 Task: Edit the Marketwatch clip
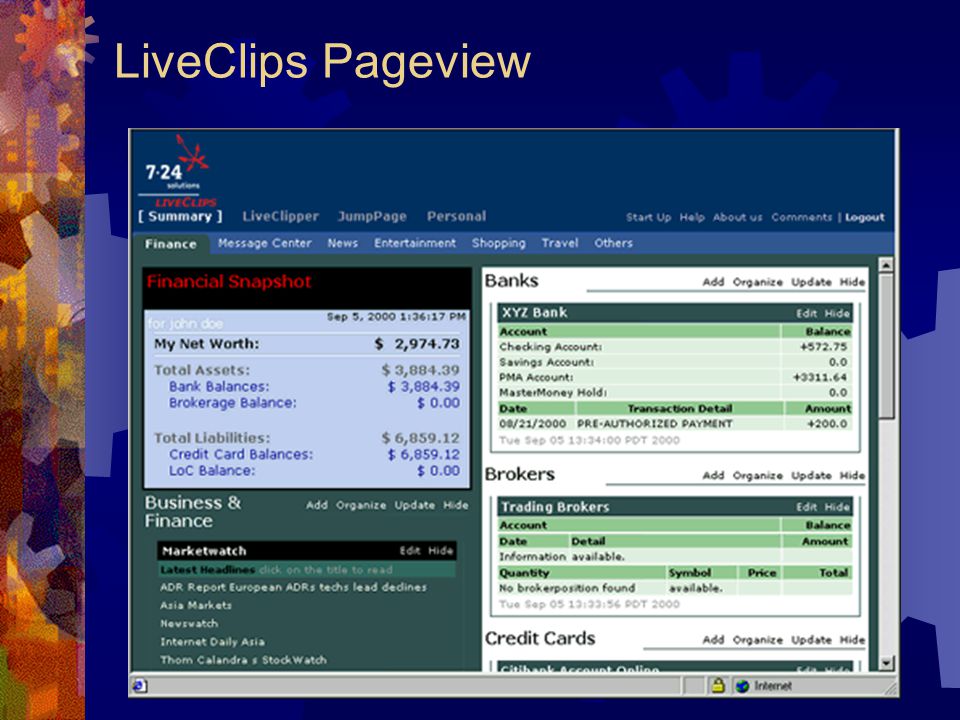pyautogui.click(x=410, y=550)
